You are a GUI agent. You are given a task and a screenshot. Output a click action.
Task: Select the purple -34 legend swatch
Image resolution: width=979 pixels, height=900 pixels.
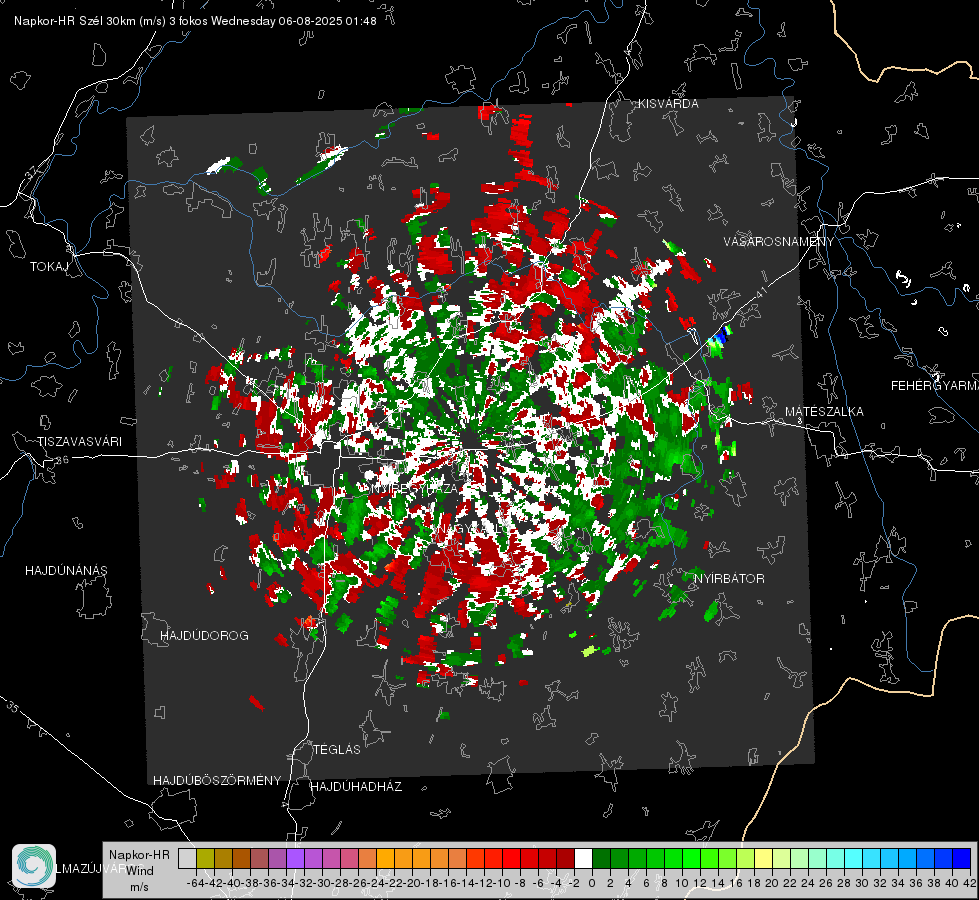click(x=295, y=858)
